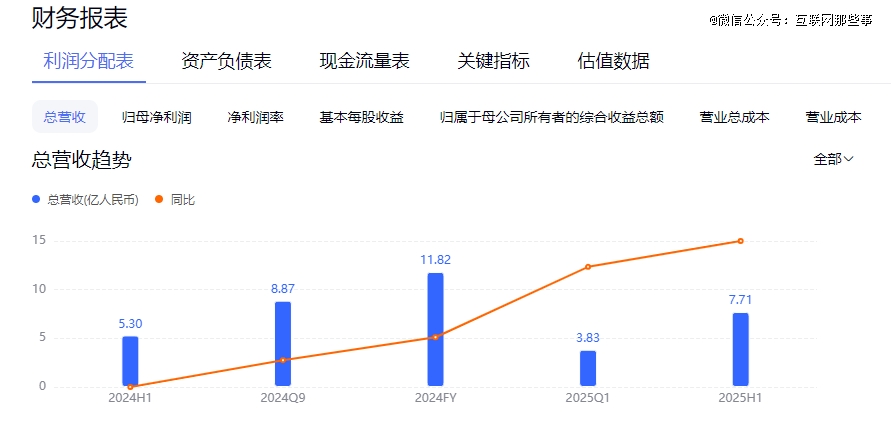
Task: Select the 营业成本 metric filter
Action: (833, 117)
